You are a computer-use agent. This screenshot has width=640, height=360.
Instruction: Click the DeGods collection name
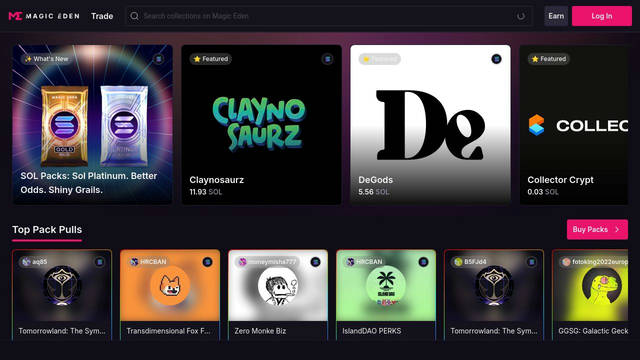coord(376,180)
